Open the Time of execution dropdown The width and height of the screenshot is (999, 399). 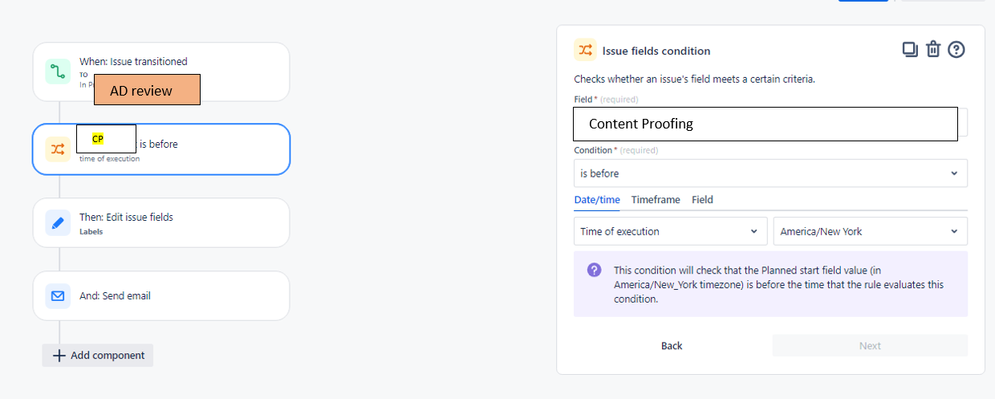click(x=670, y=231)
